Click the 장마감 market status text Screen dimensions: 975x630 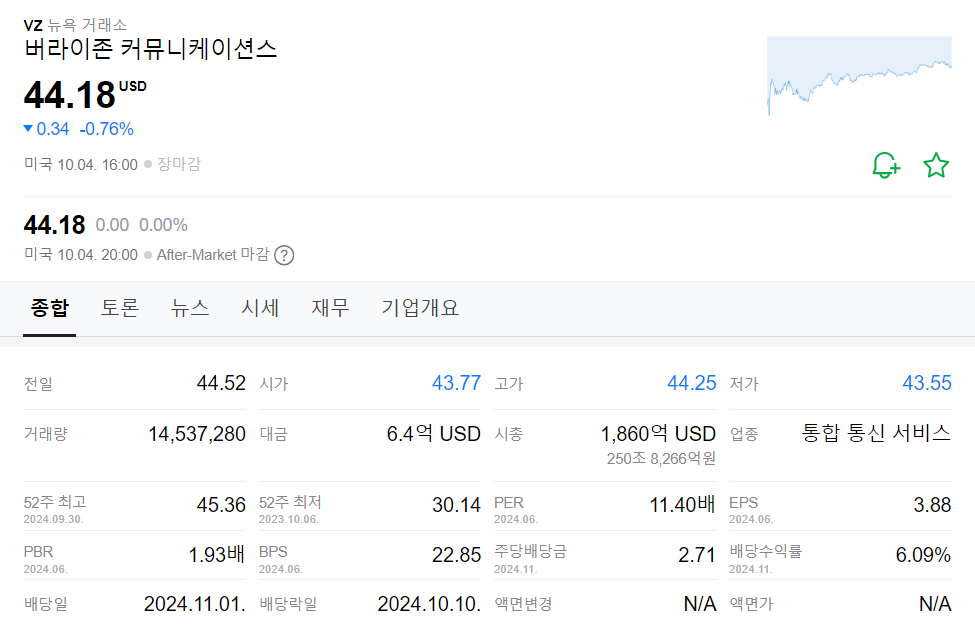179,164
